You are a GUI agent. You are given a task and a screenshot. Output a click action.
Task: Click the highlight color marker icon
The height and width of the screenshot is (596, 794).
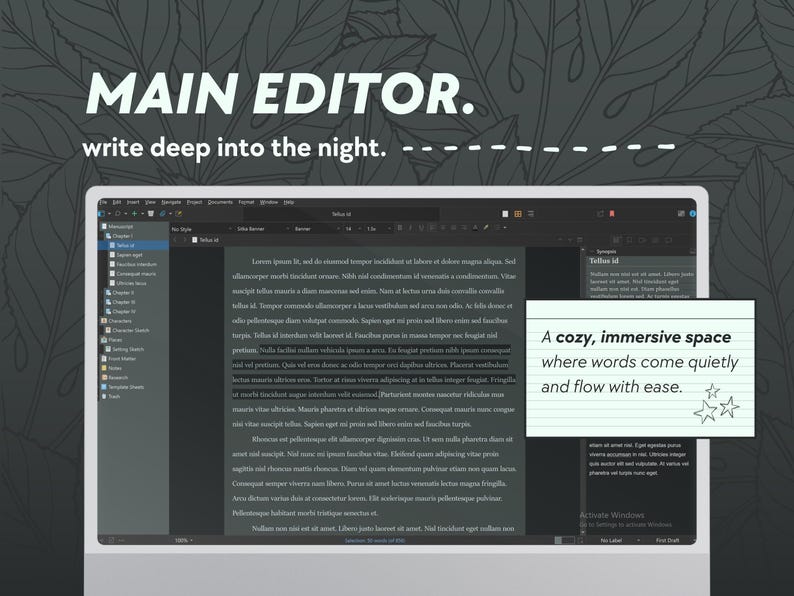click(486, 228)
